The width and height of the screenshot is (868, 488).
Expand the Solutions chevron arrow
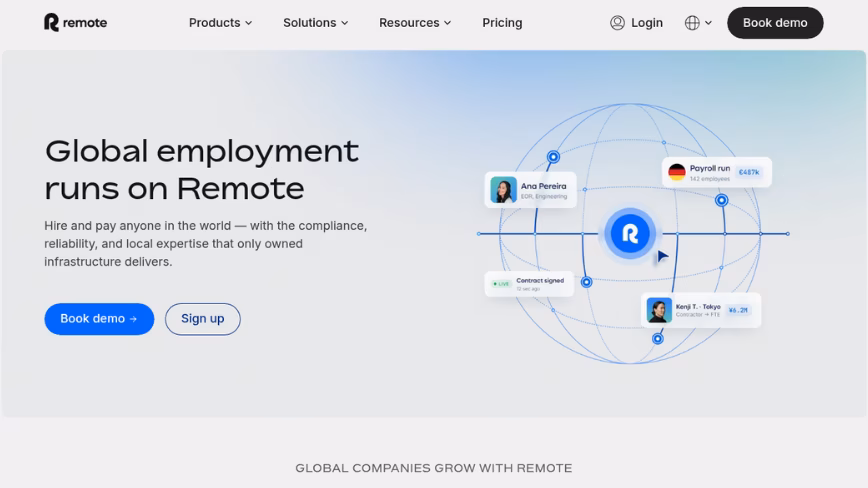[x=344, y=23]
